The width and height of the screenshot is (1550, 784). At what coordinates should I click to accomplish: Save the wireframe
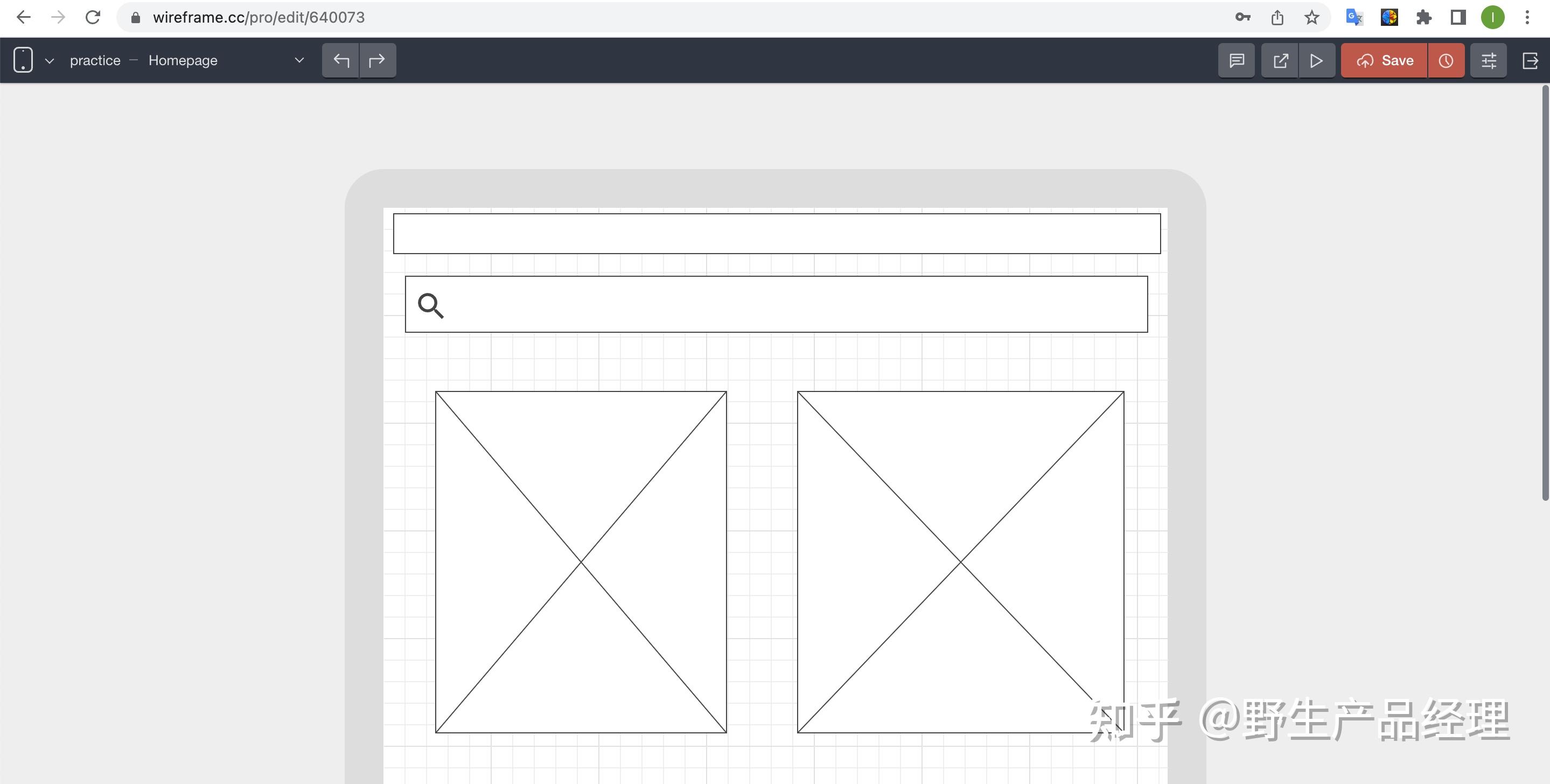coord(1385,60)
